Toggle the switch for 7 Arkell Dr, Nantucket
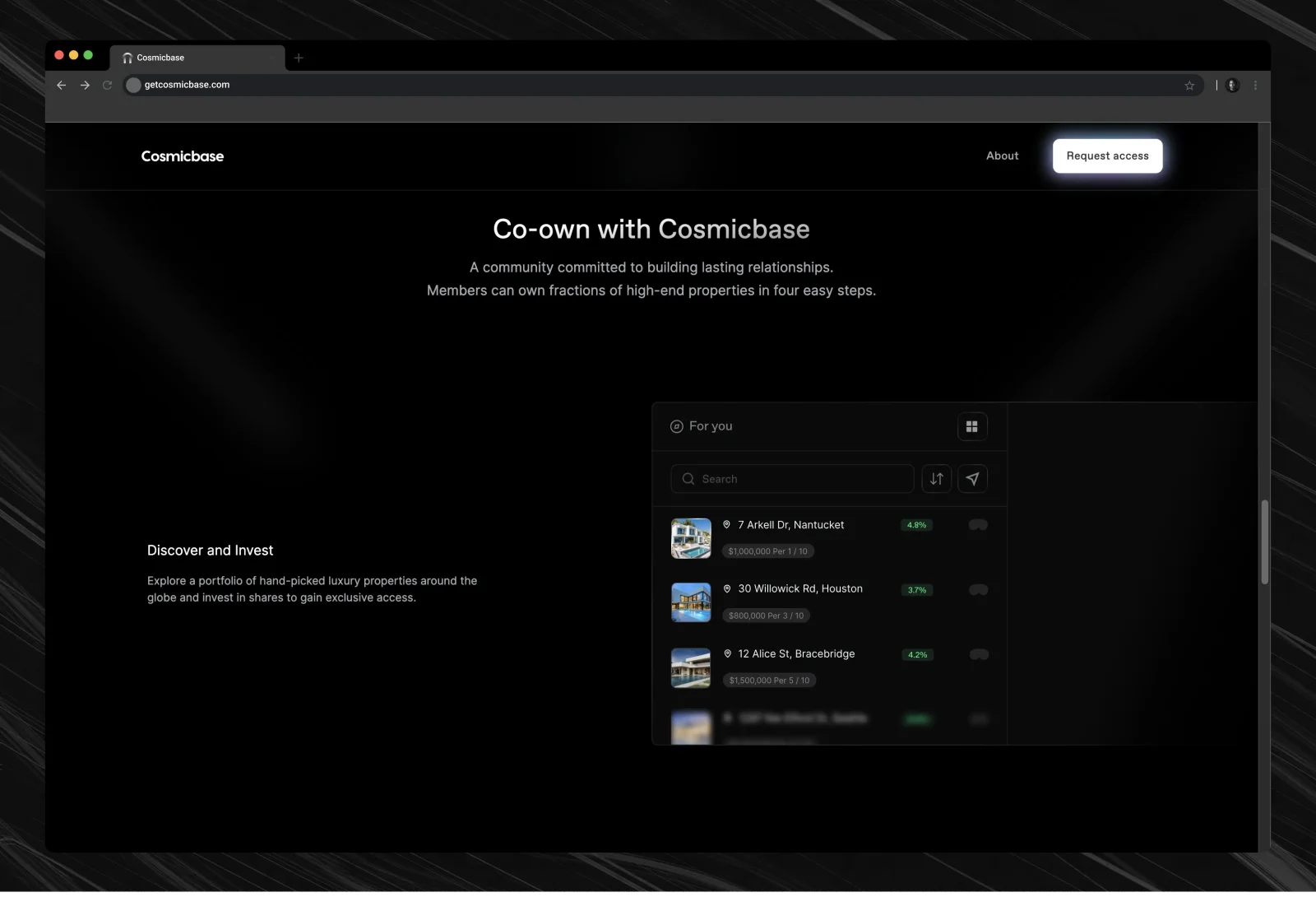 [978, 525]
